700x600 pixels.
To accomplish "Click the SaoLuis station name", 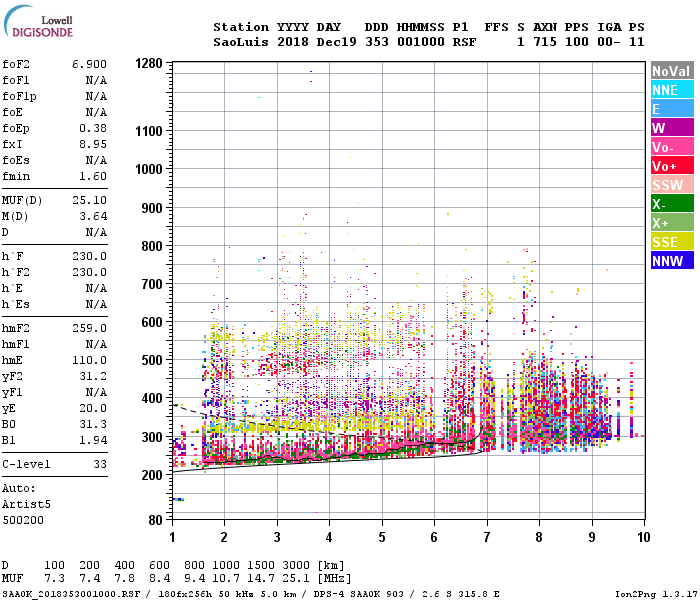I will click(241, 42).
